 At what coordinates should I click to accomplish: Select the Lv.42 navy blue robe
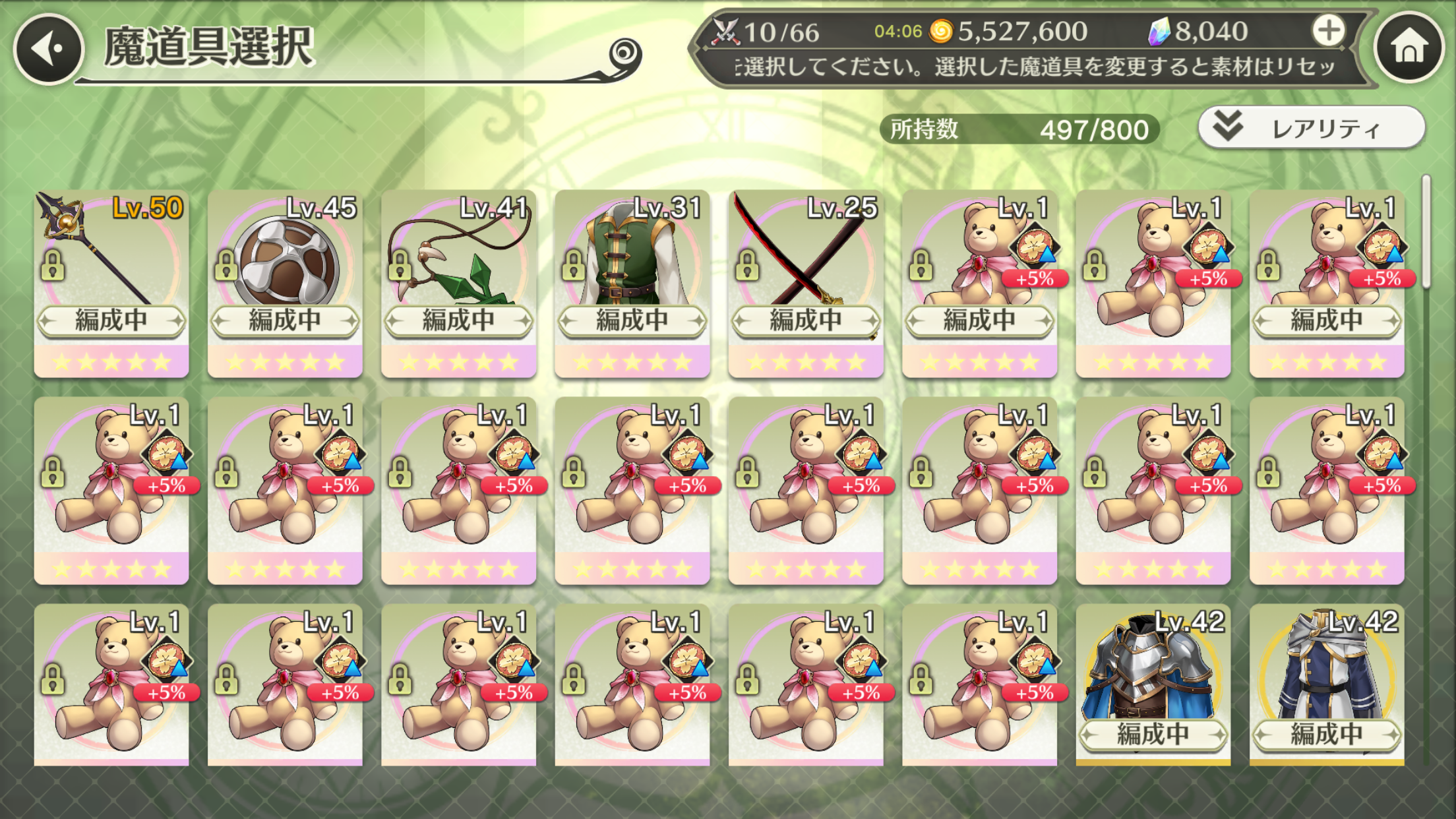[1327, 684]
